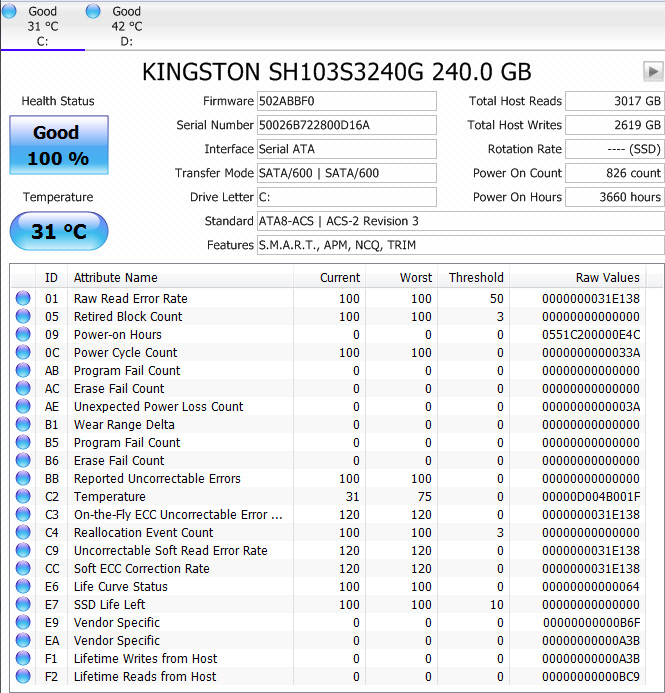Click the 31 °C temperature indicator

pos(58,232)
